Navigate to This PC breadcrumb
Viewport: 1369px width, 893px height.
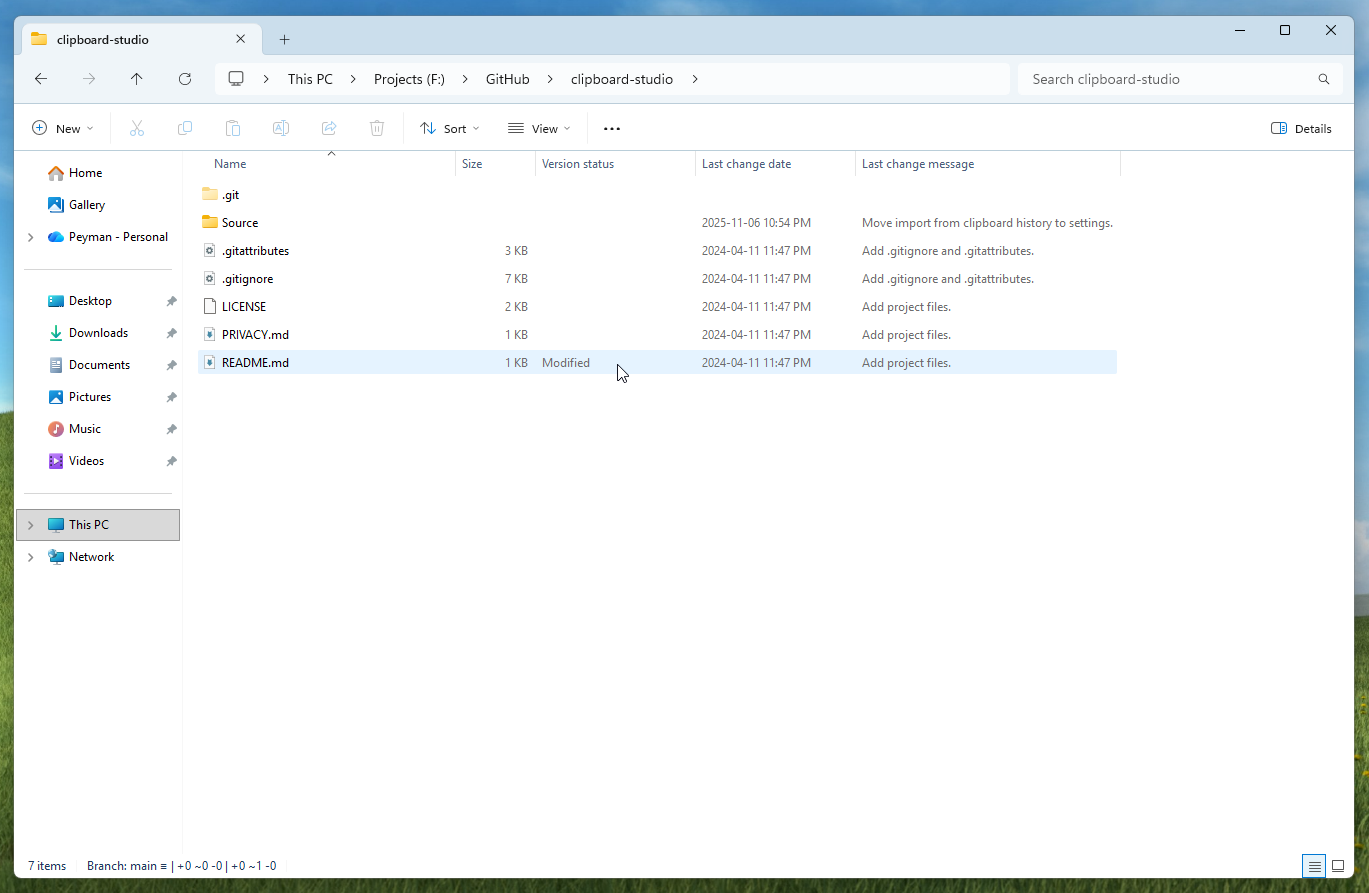[310, 79]
